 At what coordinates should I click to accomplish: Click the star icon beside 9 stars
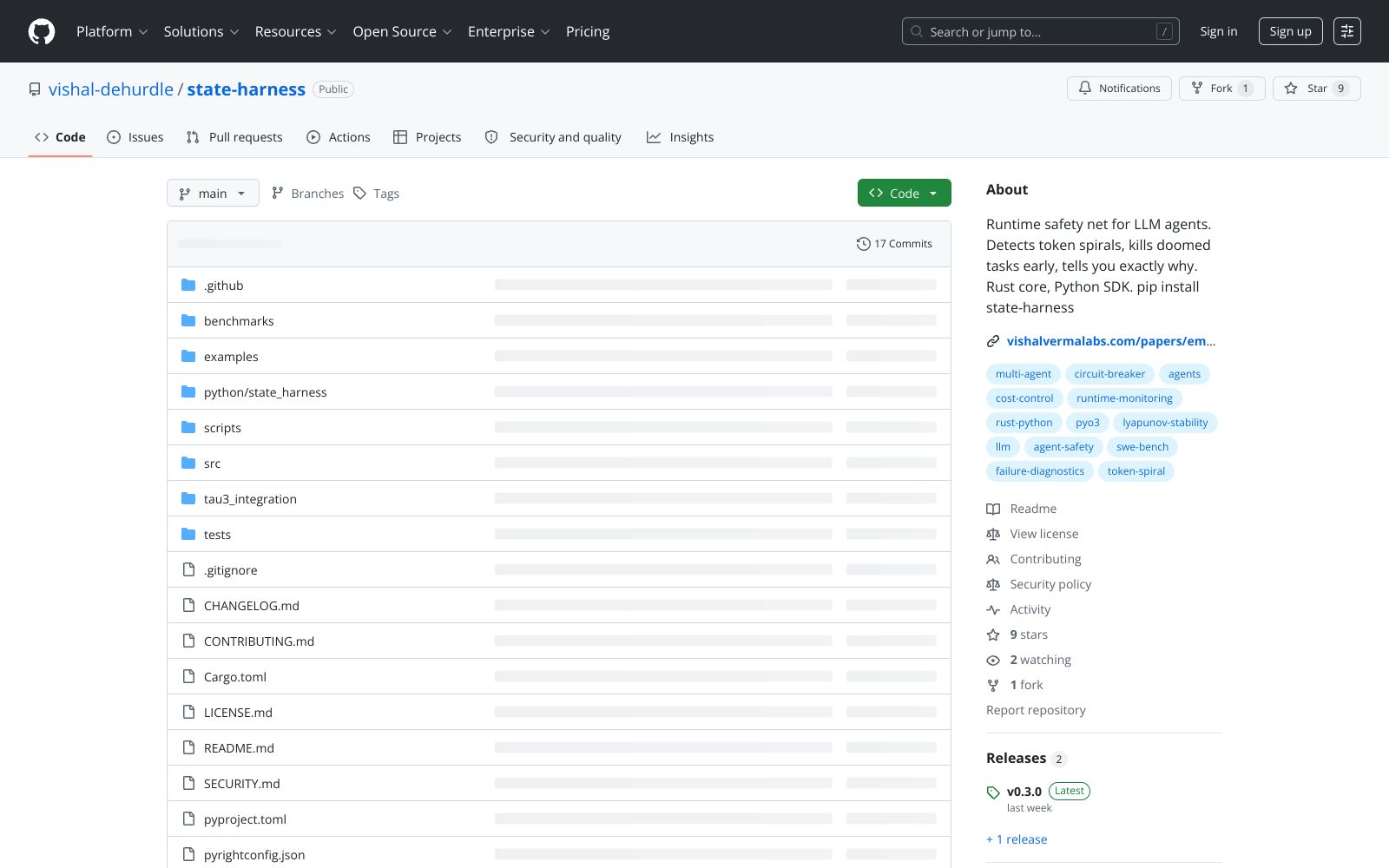tap(993, 635)
